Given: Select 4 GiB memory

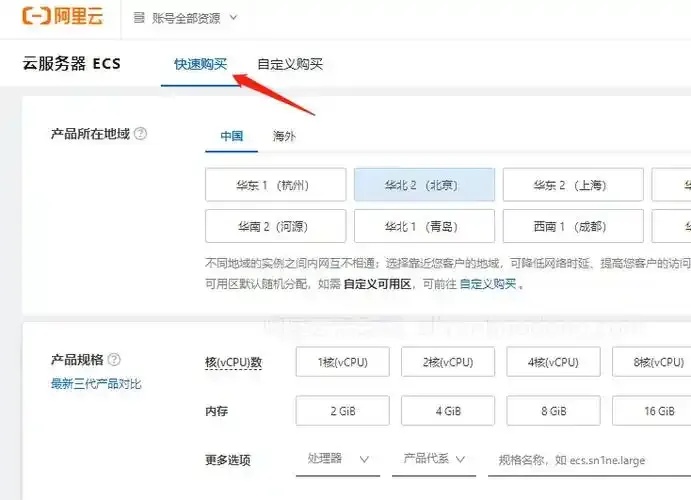Looking at the screenshot, I should (x=448, y=411).
